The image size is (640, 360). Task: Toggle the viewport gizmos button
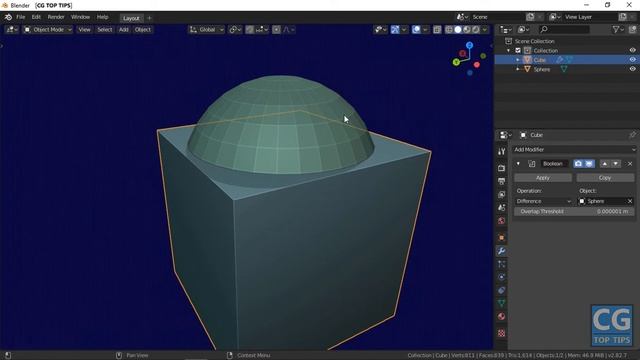[395, 30]
